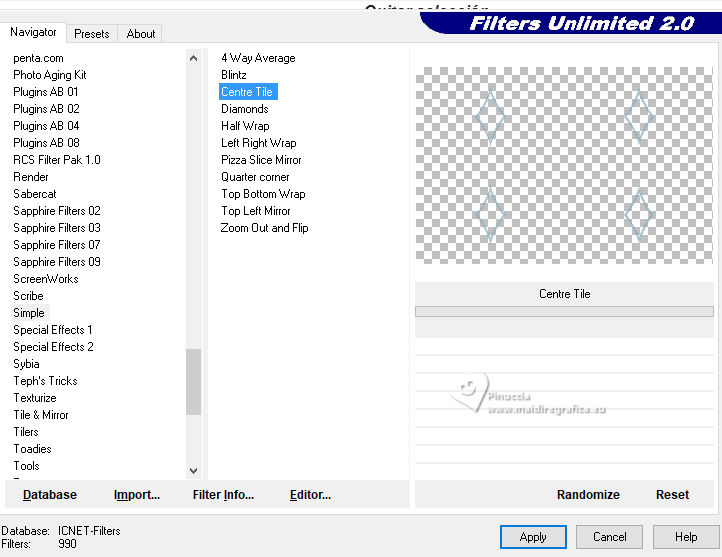This screenshot has width=722, height=557.
Task: Click the Centre Tile progress bar
Action: (x=564, y=312)
